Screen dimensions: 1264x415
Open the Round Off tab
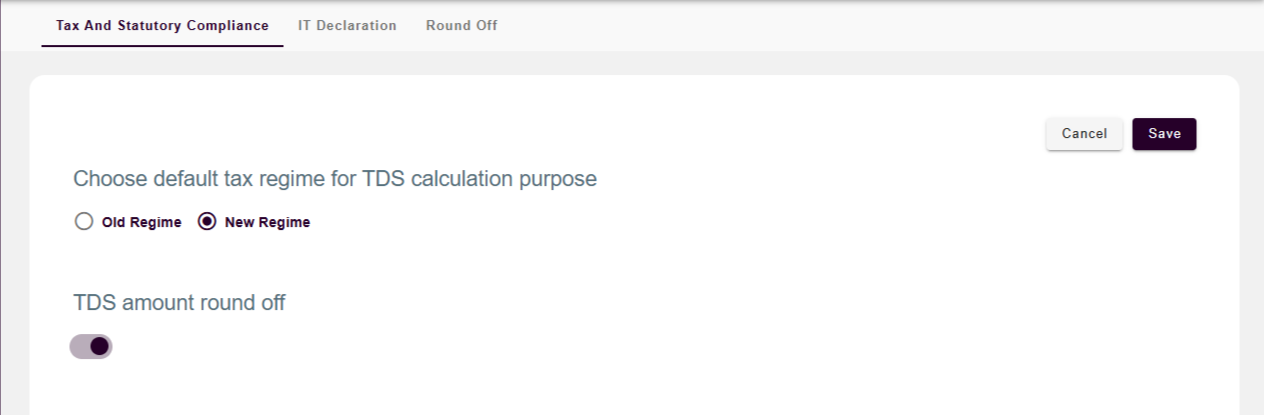pyautogui.click(x=461, y=26)
